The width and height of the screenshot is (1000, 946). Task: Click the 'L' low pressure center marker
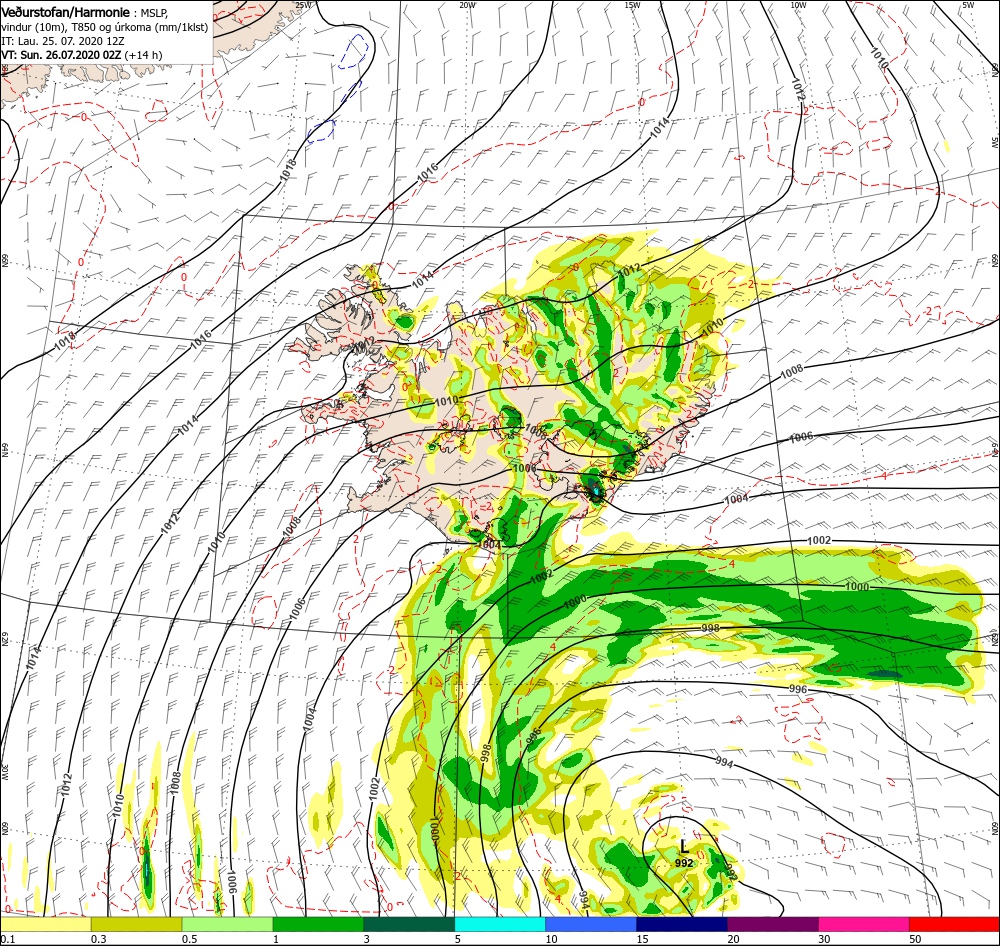coord(684,847)
